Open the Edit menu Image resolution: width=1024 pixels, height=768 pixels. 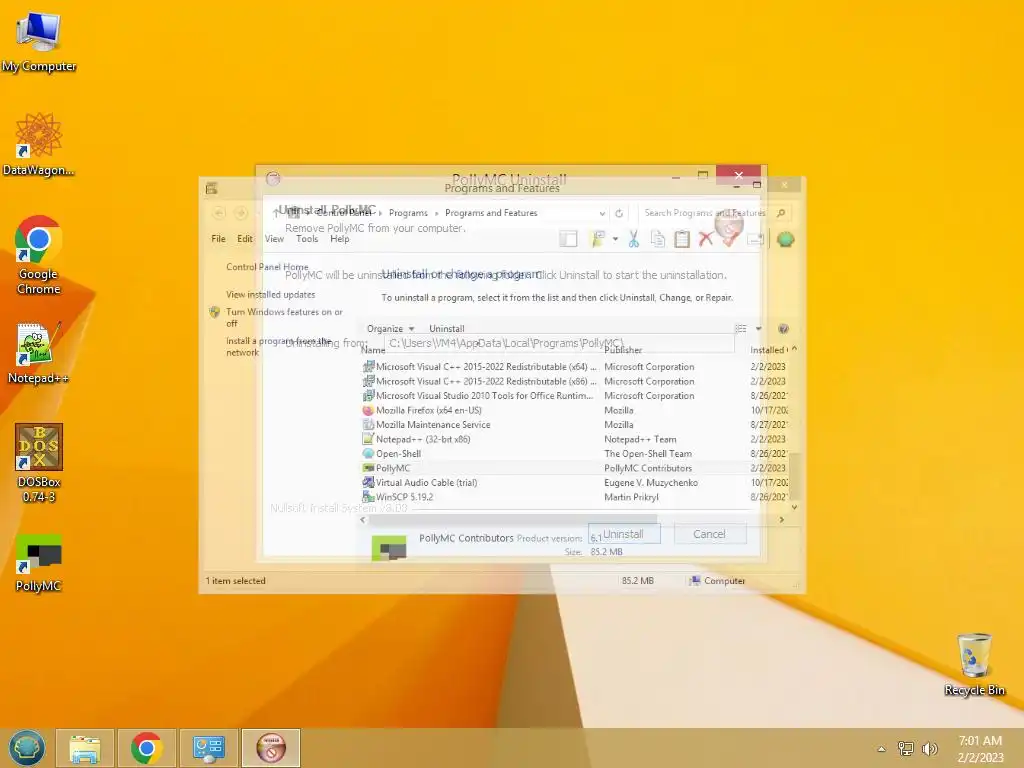(245, 239)
